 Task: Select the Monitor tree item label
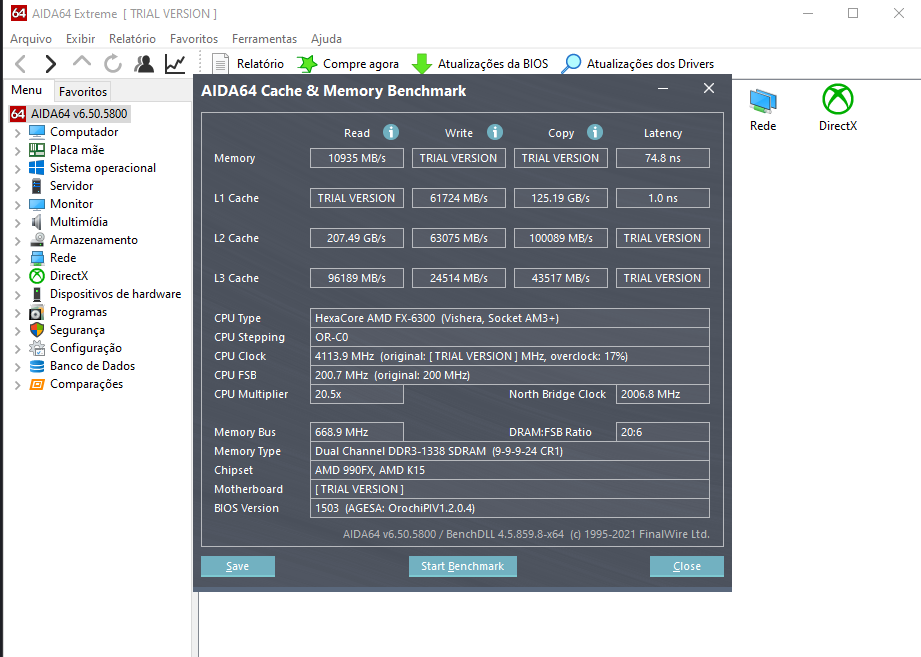(x=72, y=204)
